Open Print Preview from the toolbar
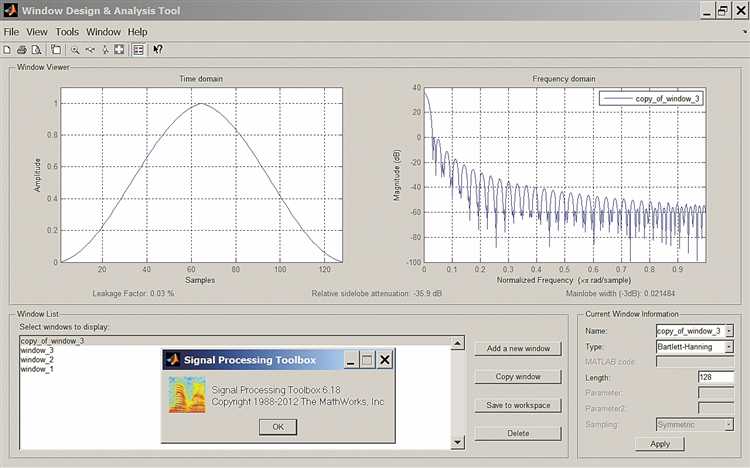The height and width of the screenshot is (468, 750). tap(36, 49)
